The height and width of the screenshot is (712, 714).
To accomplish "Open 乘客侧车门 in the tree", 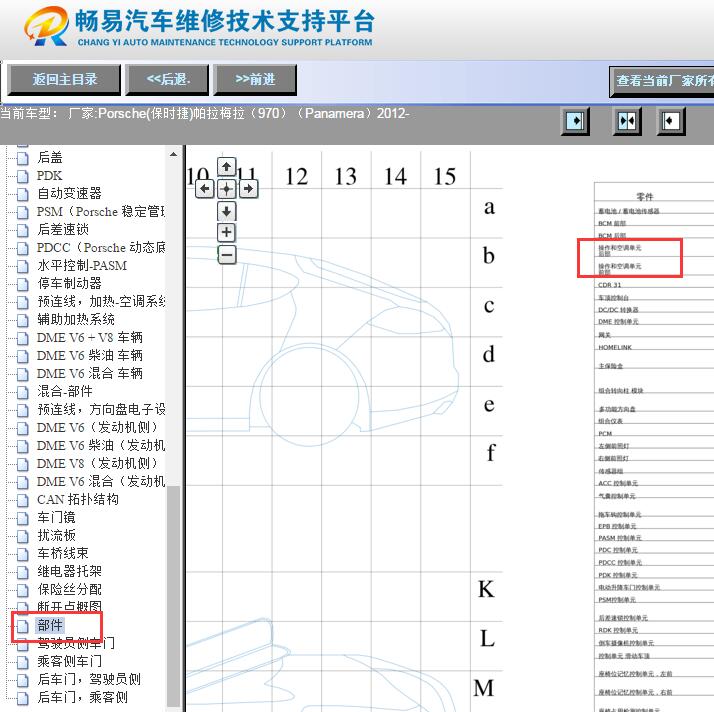I will (69, 661).
